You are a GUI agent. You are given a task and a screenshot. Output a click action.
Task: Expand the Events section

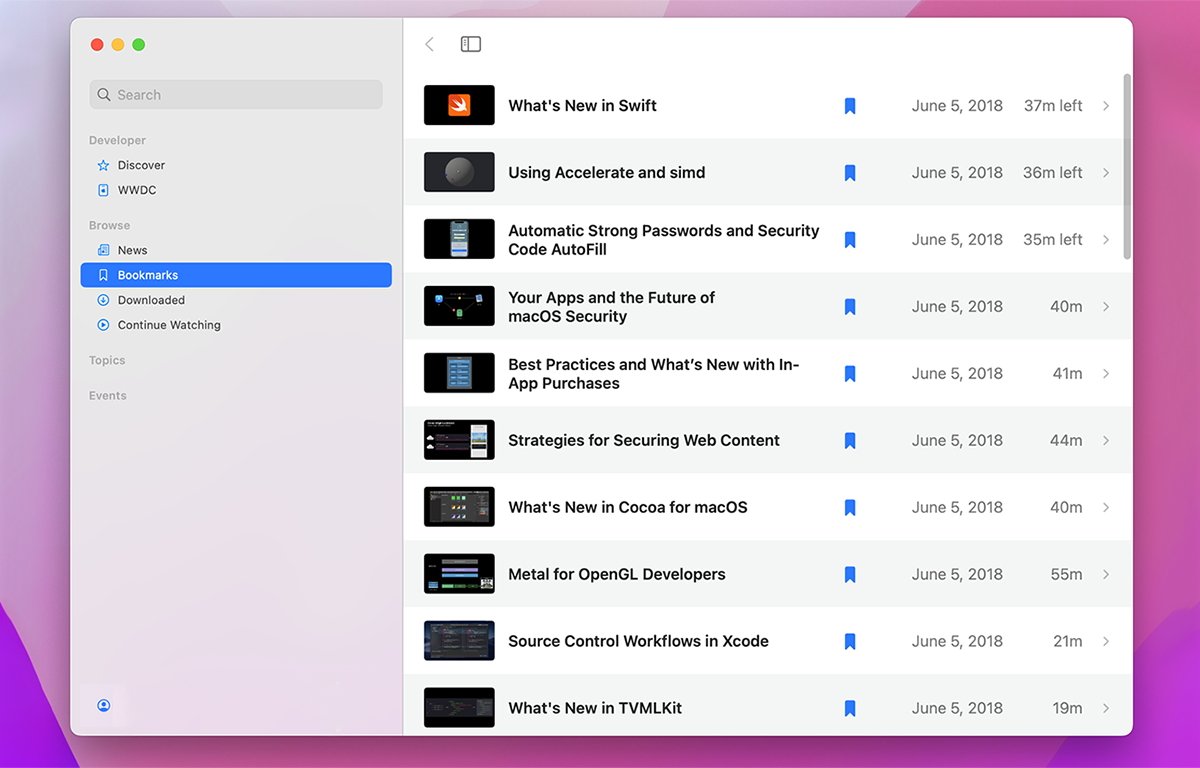coord(108,395)
